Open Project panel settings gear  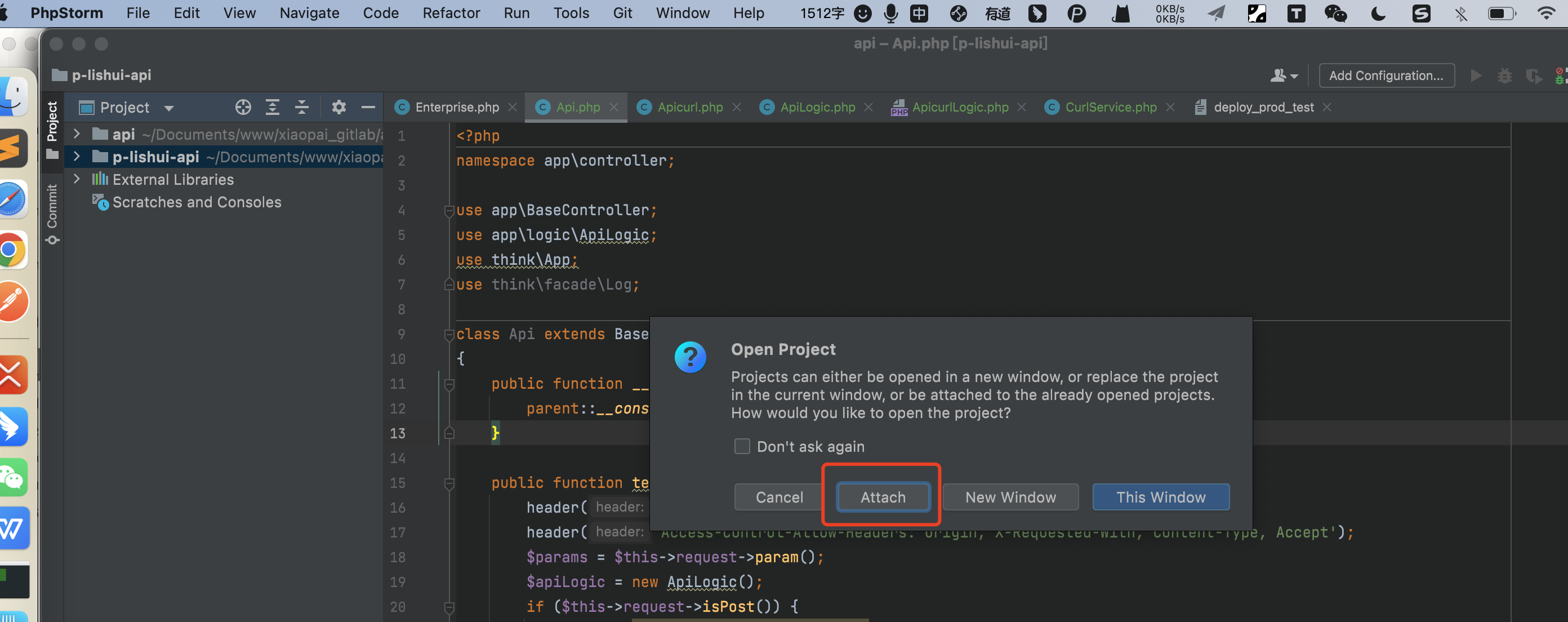click(x=338, y=107)
